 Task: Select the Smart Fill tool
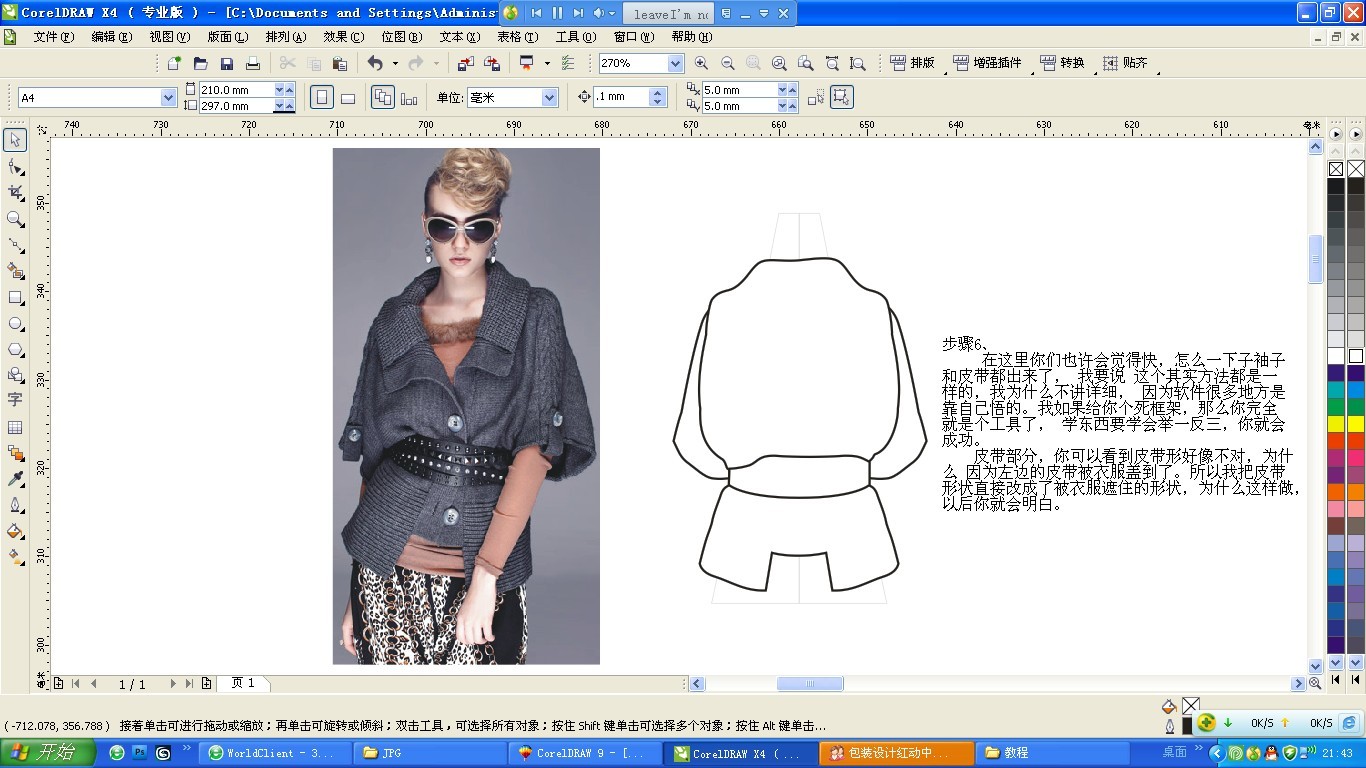click(15, 270)
